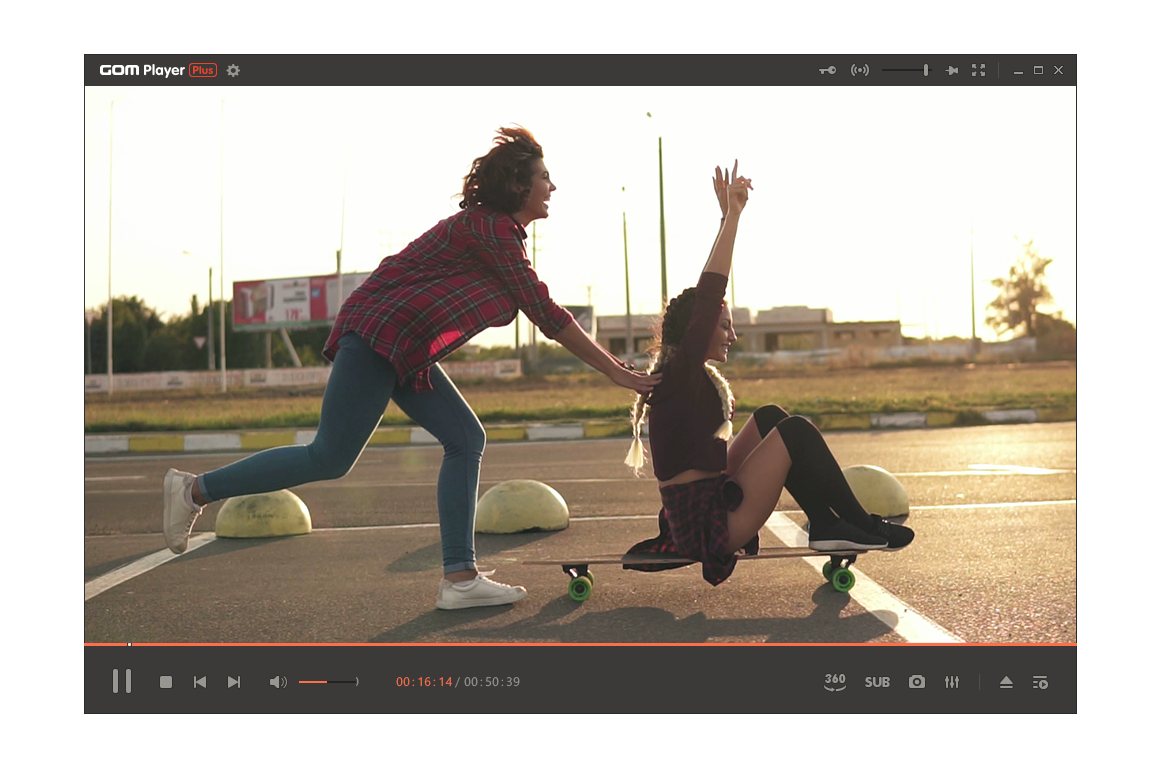Image resolution: width=1162 pixels, height=768 pixels.
Task: Show the playlist panel
Action: pyautogui.click(x=1040, y=681)
